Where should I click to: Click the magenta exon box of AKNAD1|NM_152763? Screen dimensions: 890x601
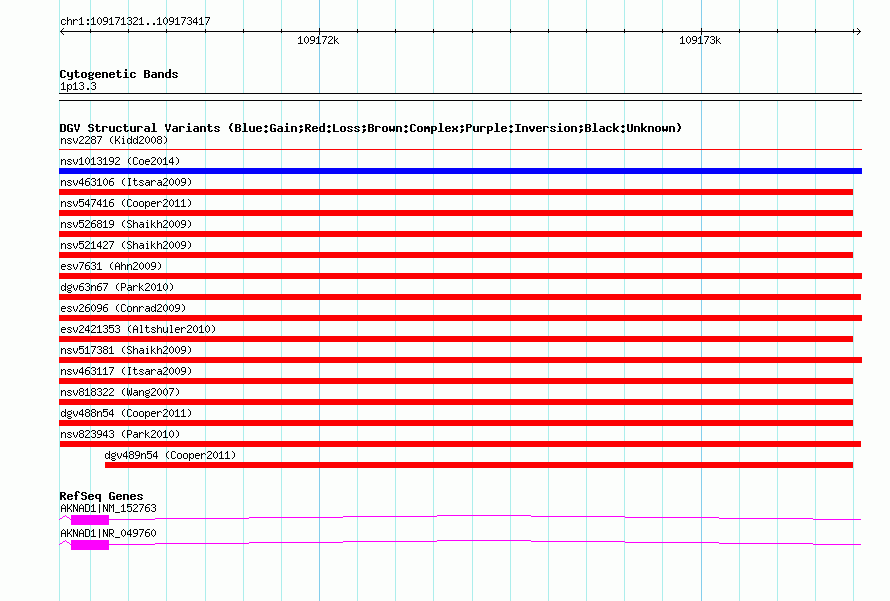(89, 519)
